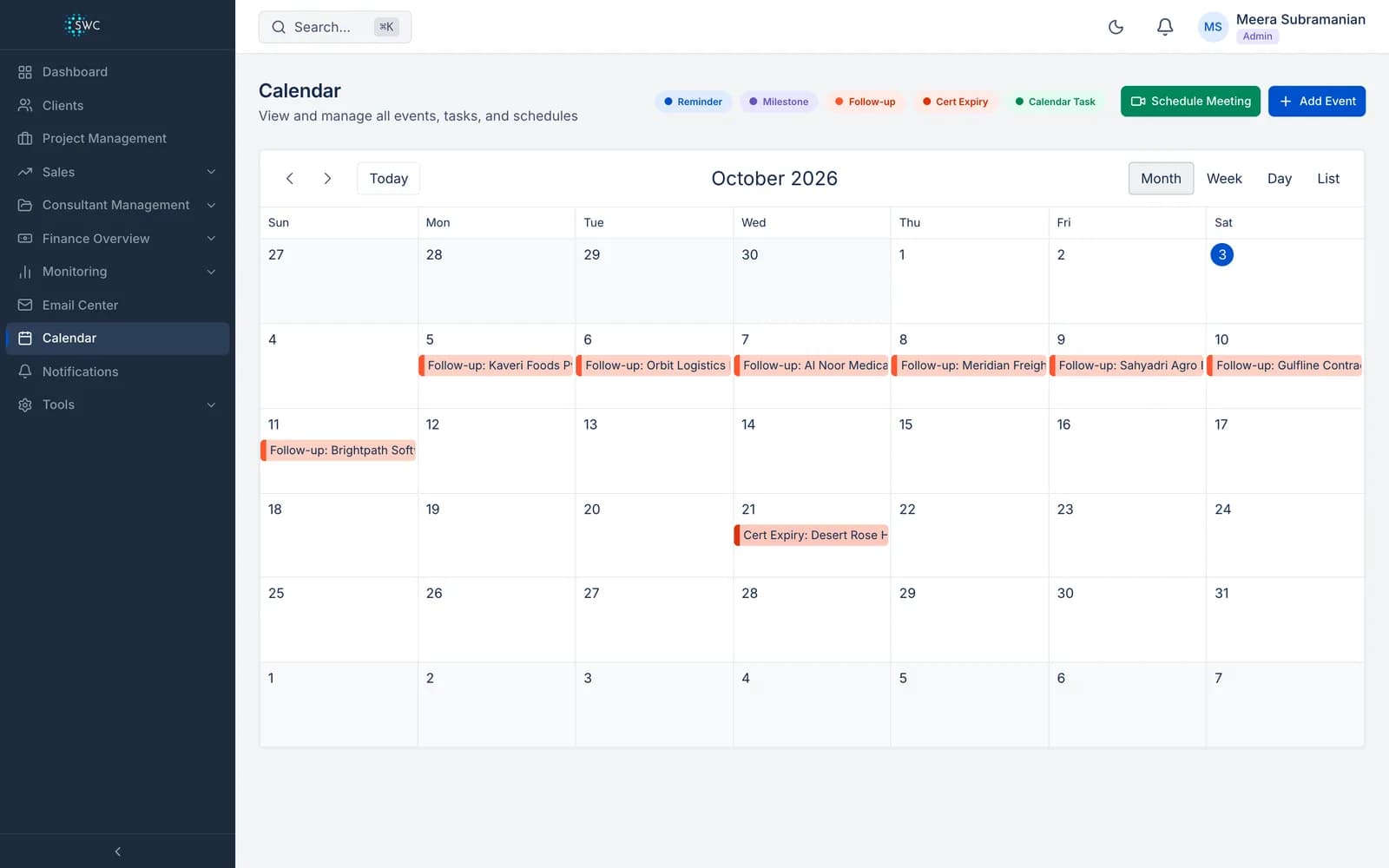Switch to Month view
The image size is (1389, 868).
click(x=1161, y=178)
